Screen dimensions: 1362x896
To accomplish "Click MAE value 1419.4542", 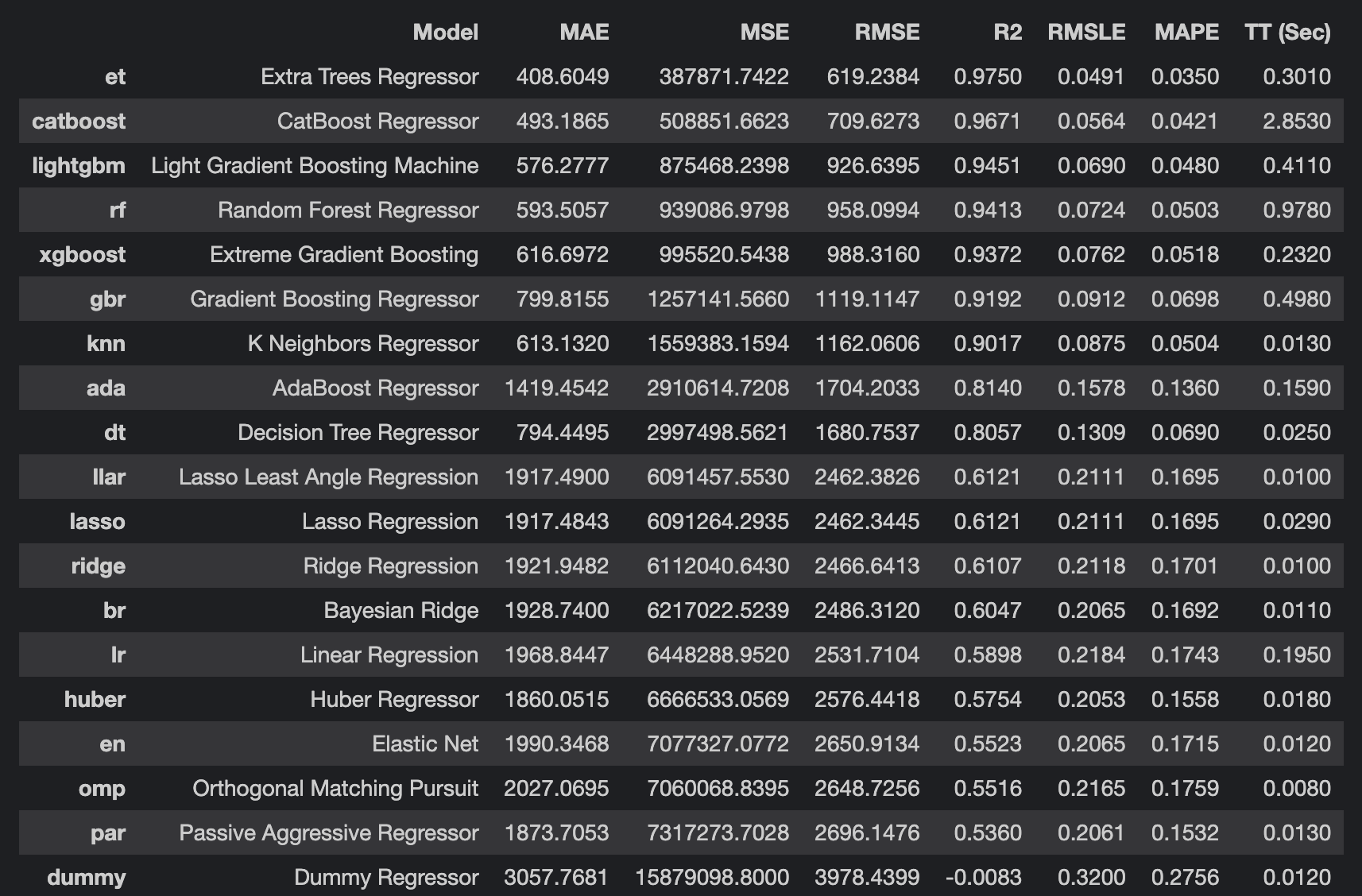I will click(x=557, y=388).
